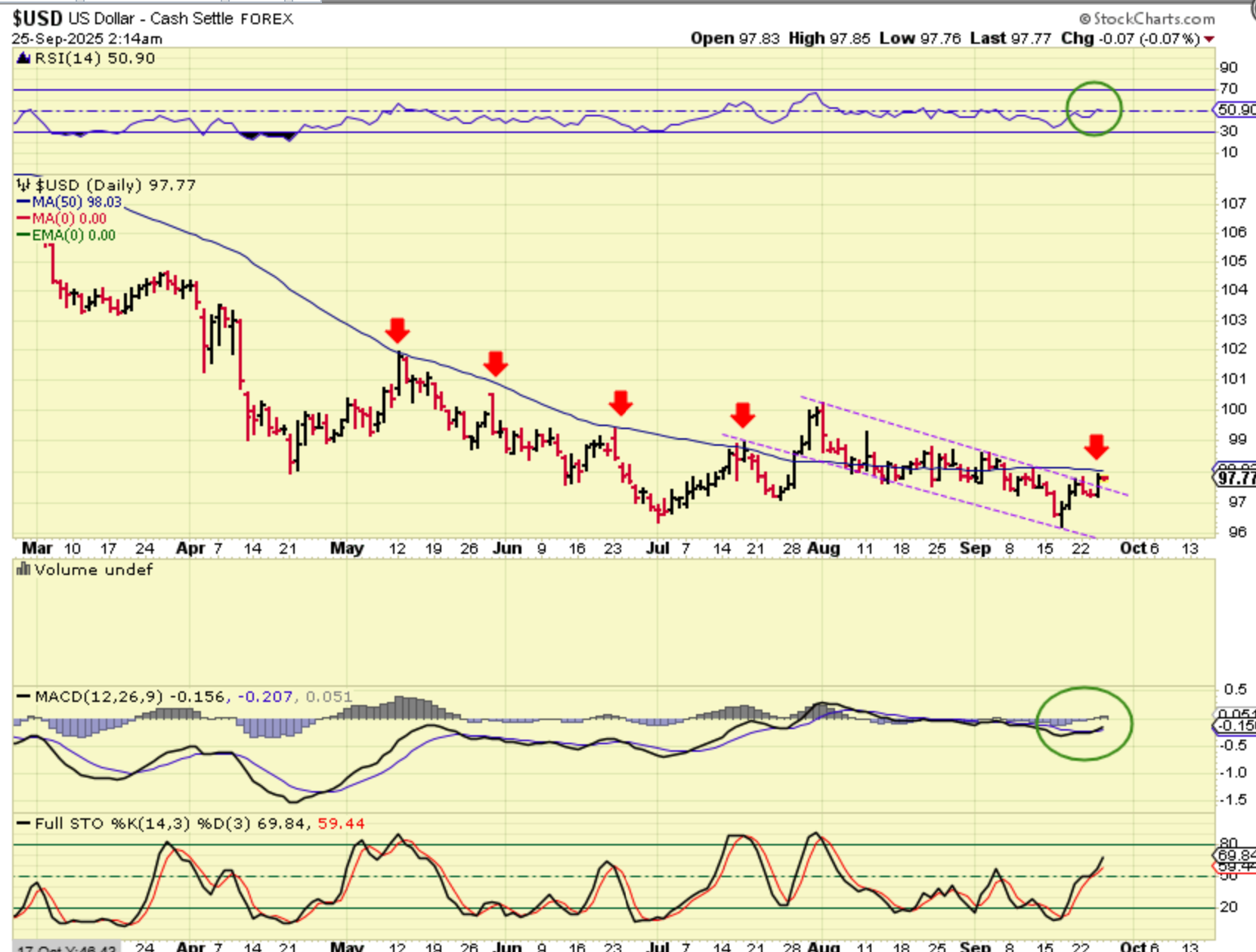This screenshot has width=1256, height=952.
Task: Click the blue MA(50) legend line swatch
Action: [x=23, y=202]
